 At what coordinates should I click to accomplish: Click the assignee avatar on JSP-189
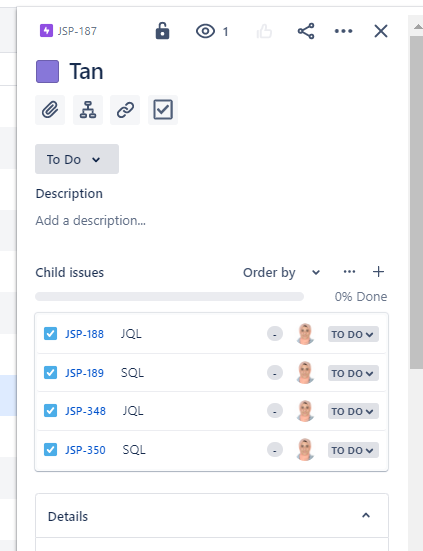coord(305,373)
